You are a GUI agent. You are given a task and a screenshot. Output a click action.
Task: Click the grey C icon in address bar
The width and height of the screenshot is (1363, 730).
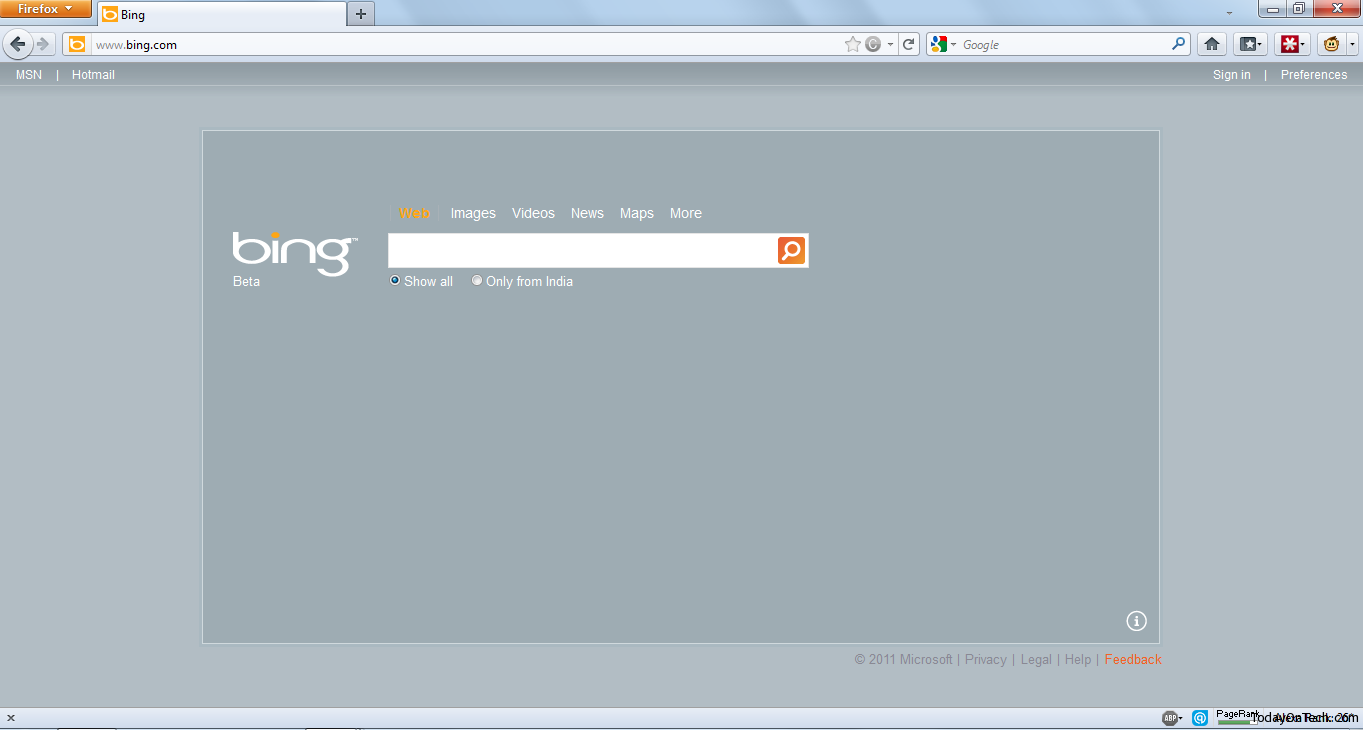pos(873,44)
